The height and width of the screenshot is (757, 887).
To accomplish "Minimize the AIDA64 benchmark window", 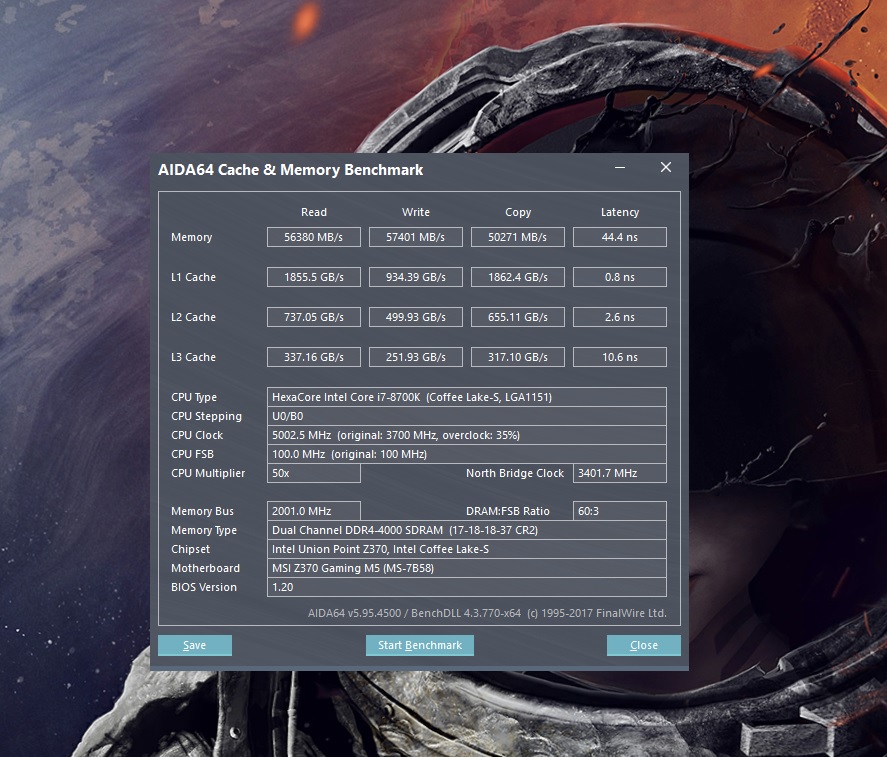I will [620, 167].
